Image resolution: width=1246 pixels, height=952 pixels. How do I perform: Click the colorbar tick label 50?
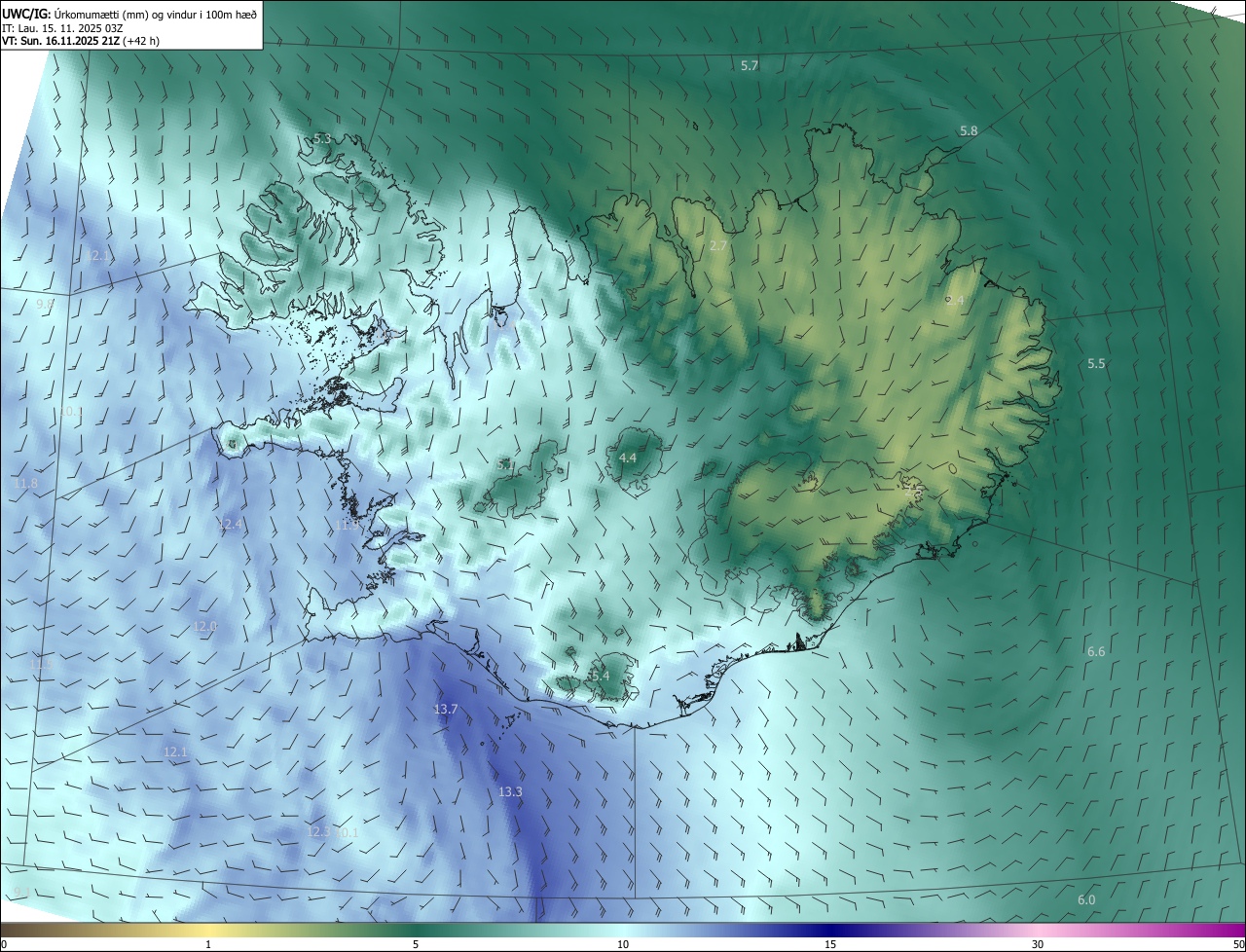1238,945
